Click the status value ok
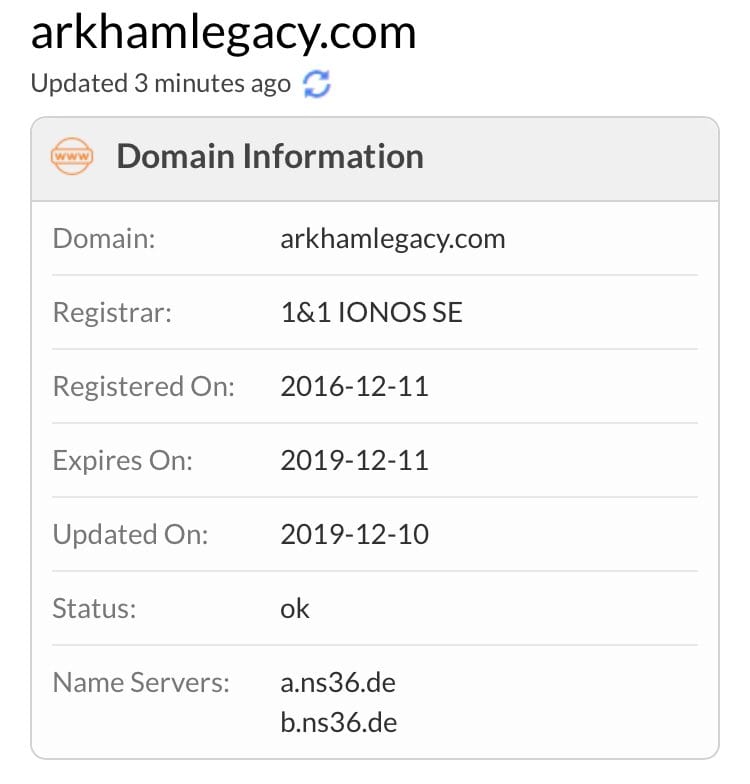 pyautogui.click(x=295, y=608)
